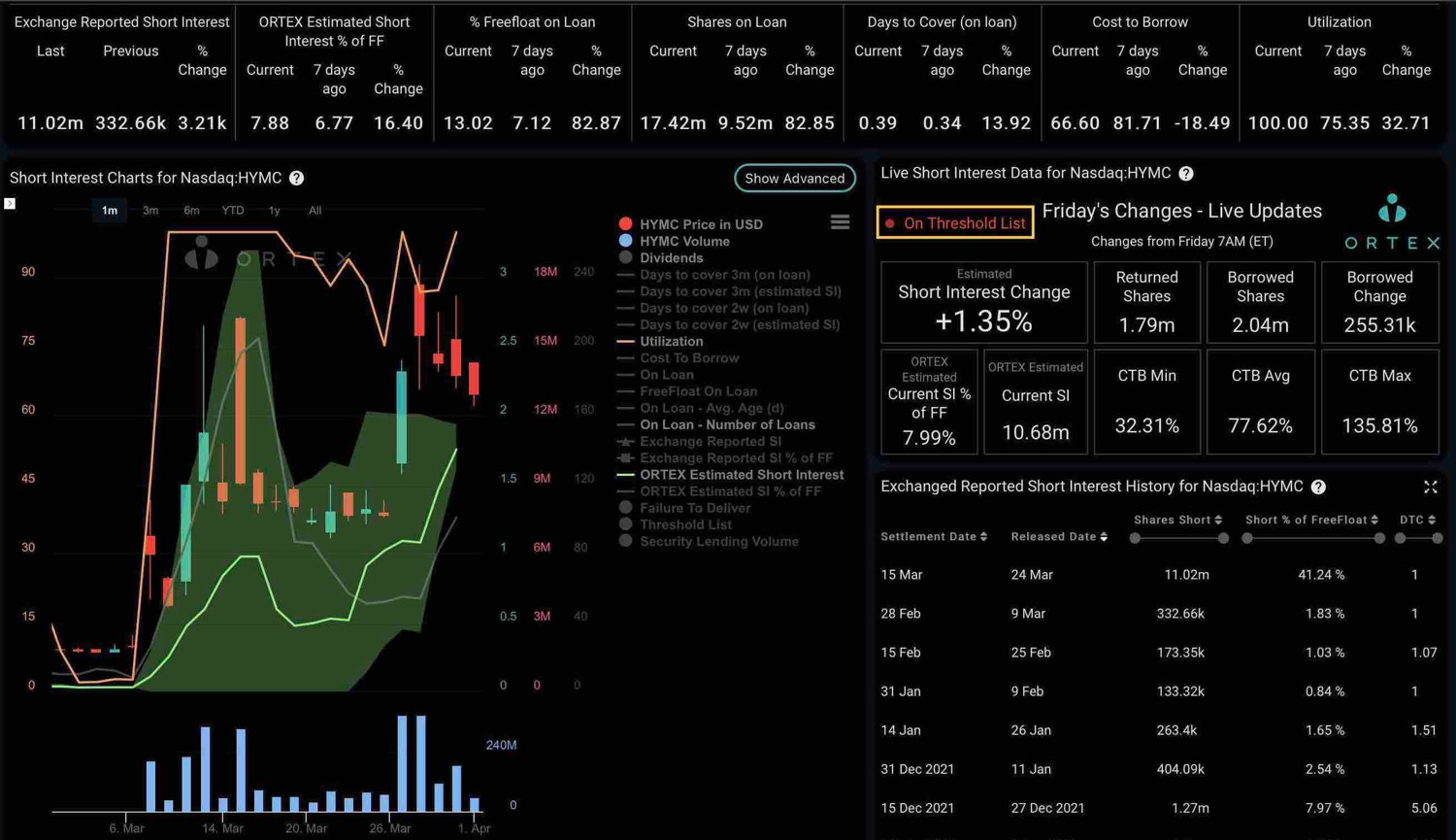The image size is (1456, 840).
Task: Expand Short Interest History to fullscreen
Action: [x=1431, y=487]
